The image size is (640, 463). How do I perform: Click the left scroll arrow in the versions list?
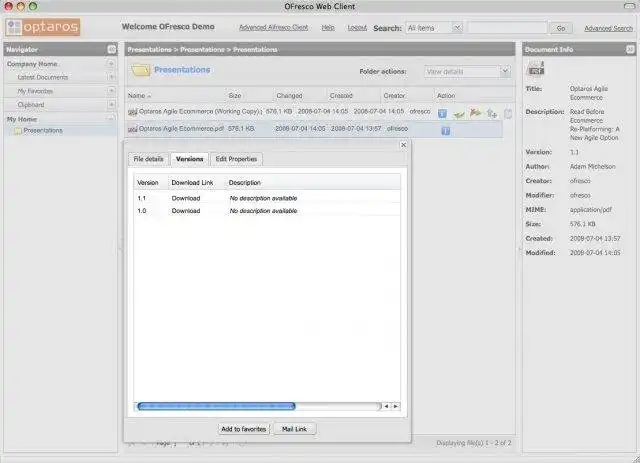386,406
